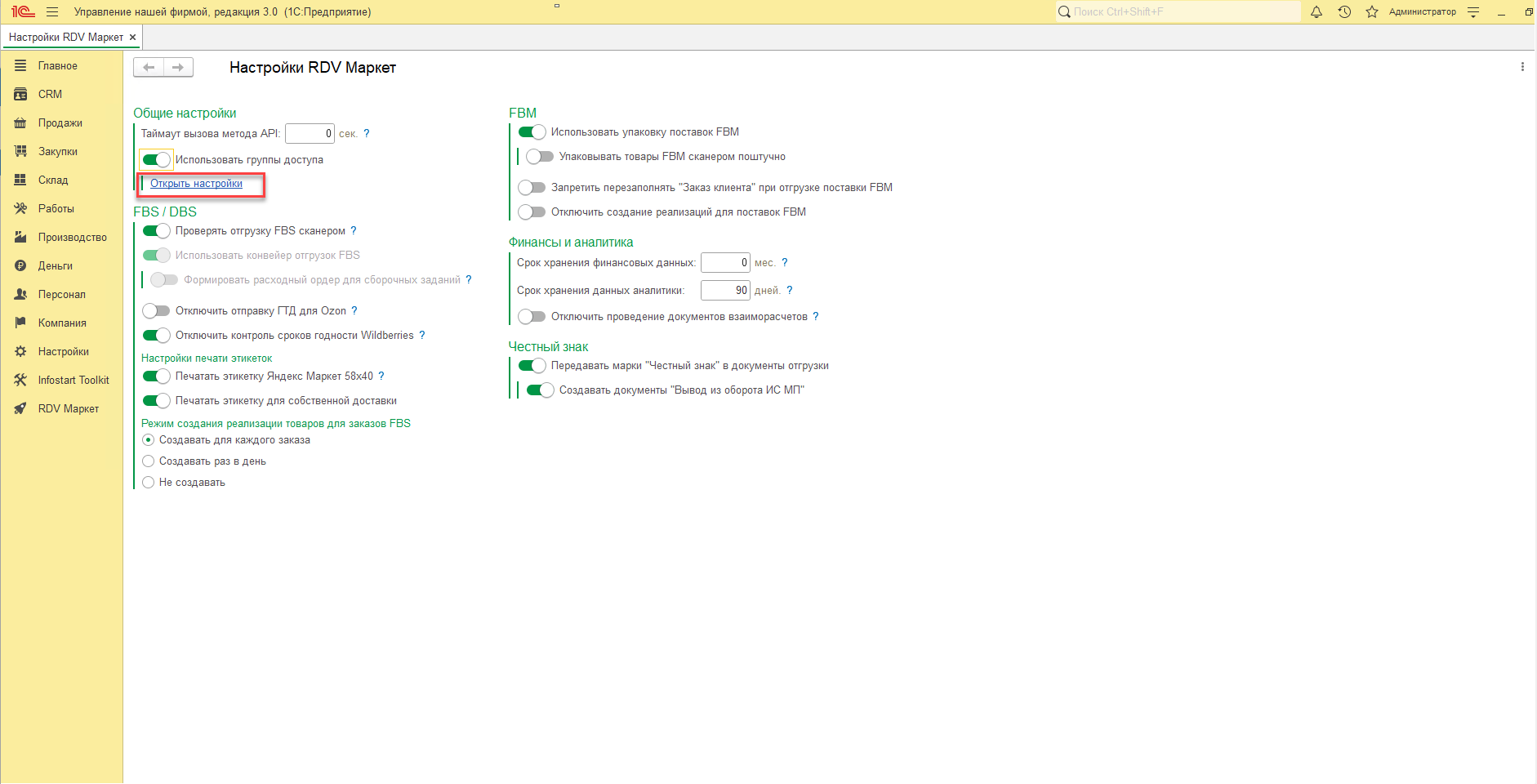
Task: Click the Персонал people icon
Action: (x=20, y=294)
